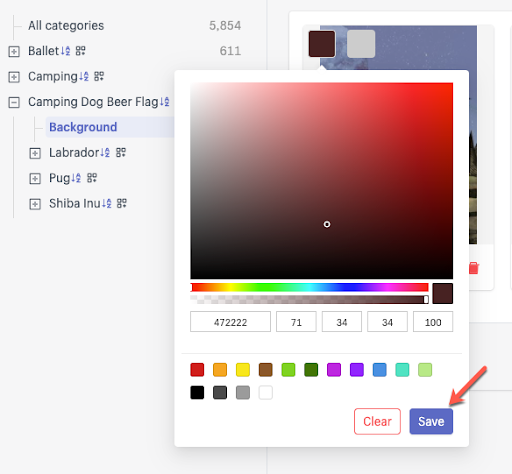Click the grid icon beside Shiba Inu

pyautogui.click(x=122, y=203)
